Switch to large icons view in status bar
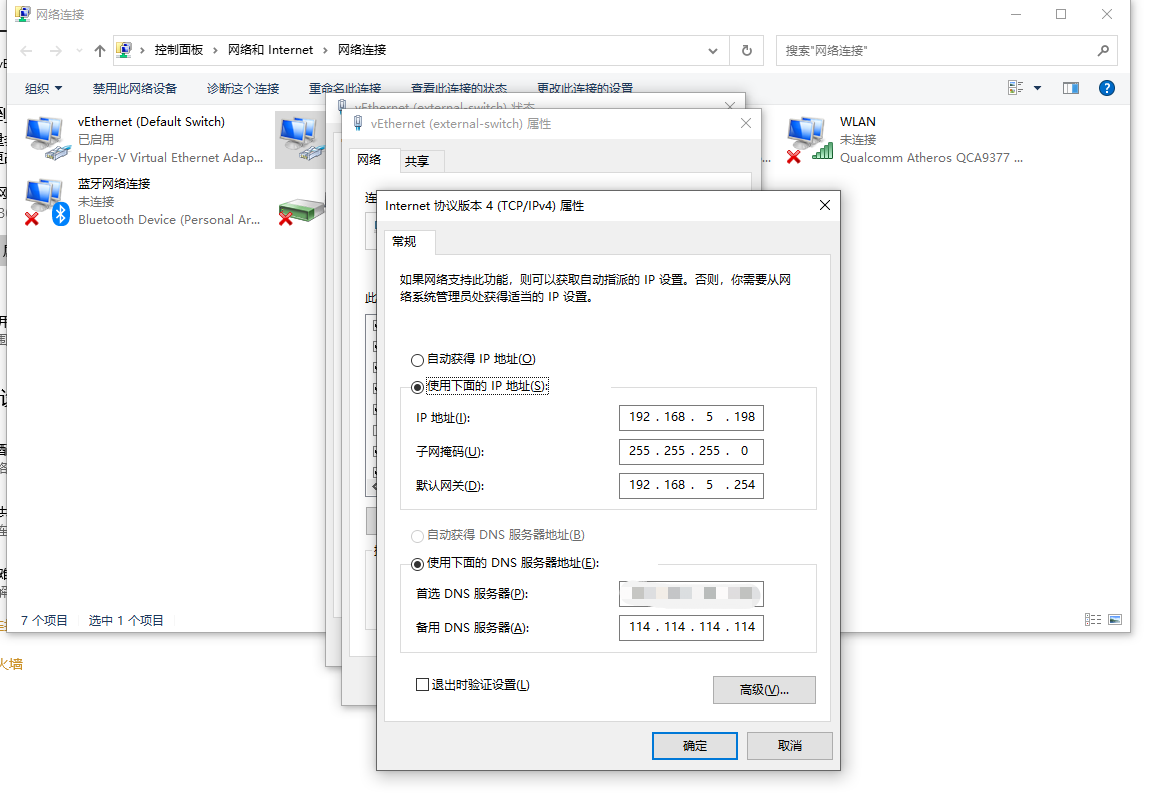Screen dimensions: 1176x800 point(1115,620)
